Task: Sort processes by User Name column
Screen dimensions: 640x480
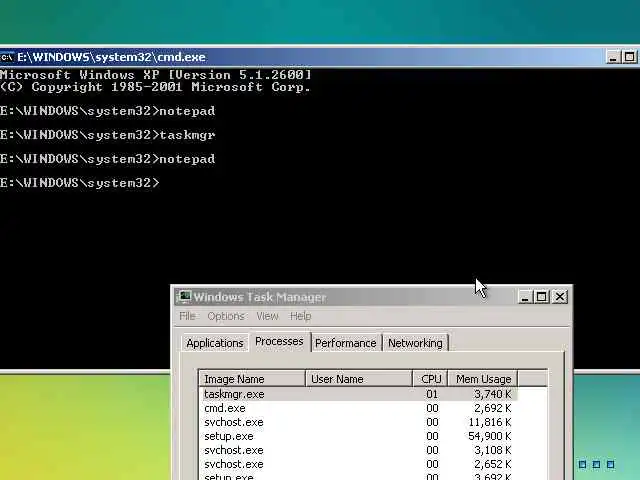Action: coord(359,379)
